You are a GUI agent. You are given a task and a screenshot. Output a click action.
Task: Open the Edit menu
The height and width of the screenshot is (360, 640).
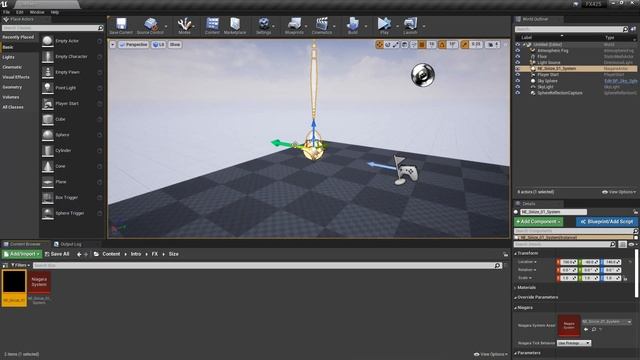[x=20, y=12]
